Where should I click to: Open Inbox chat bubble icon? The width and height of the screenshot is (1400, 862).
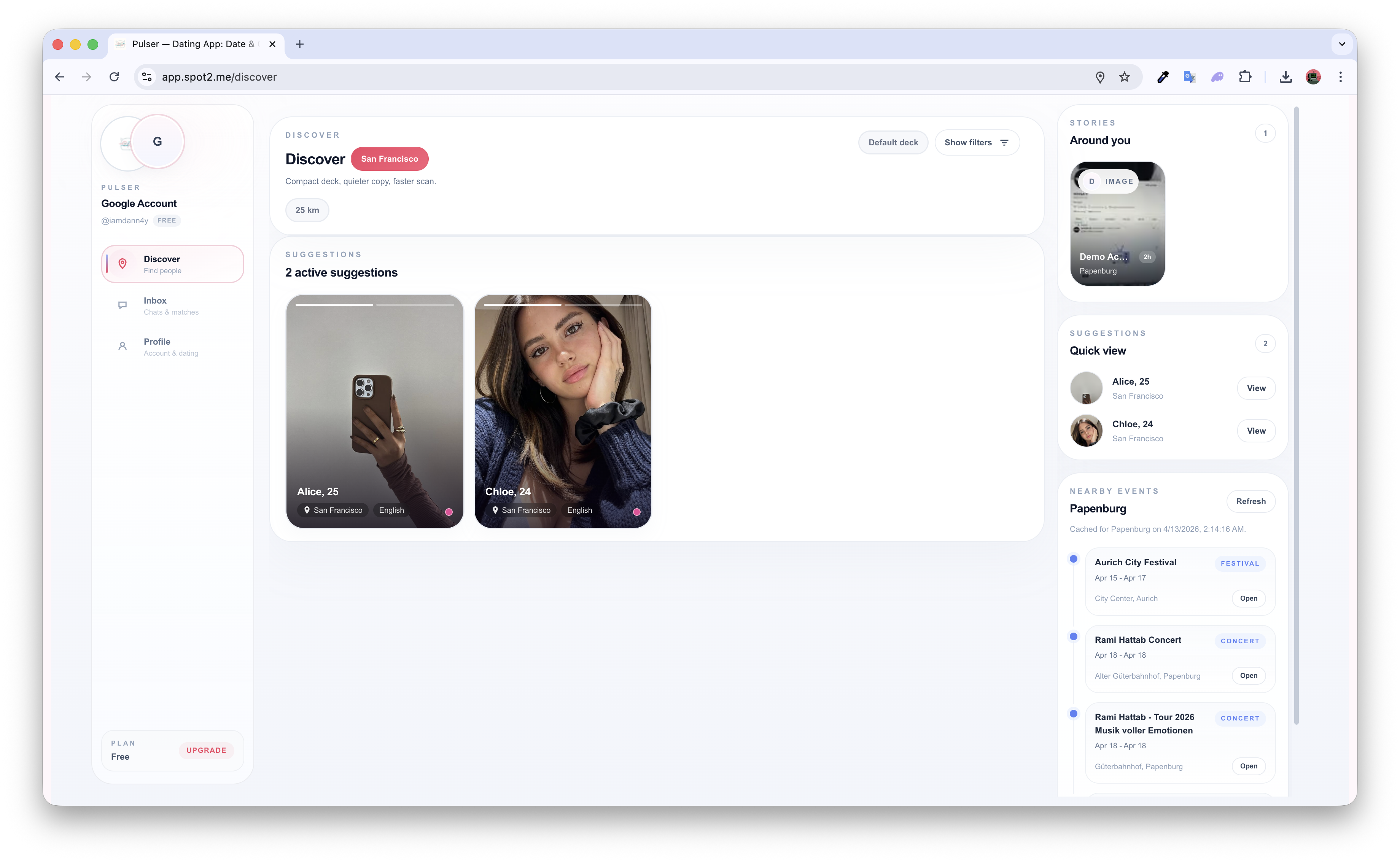pyautogui.click(x=122, y=305)
